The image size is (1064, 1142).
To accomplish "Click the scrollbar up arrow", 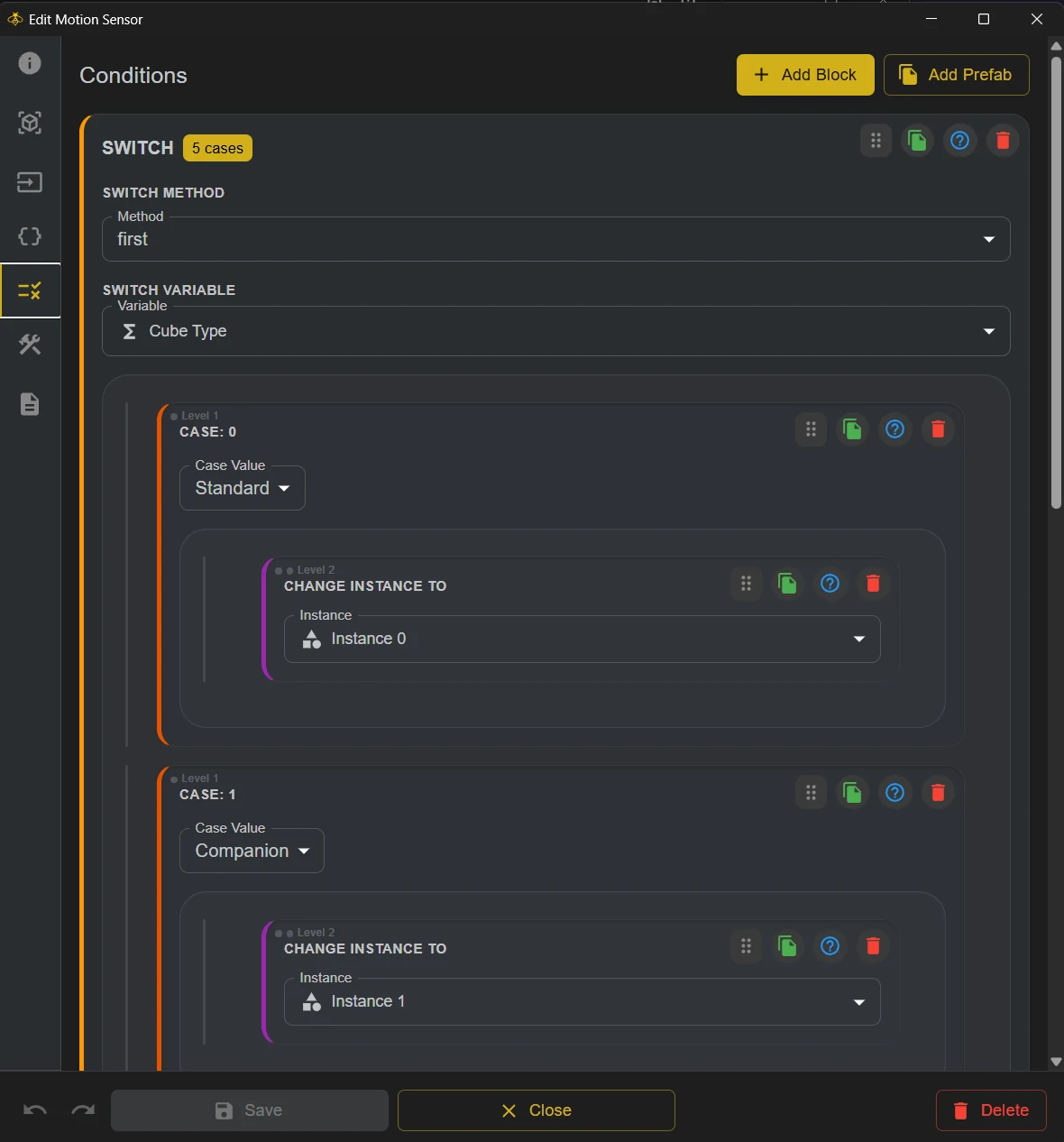I will pos(1056,45).
